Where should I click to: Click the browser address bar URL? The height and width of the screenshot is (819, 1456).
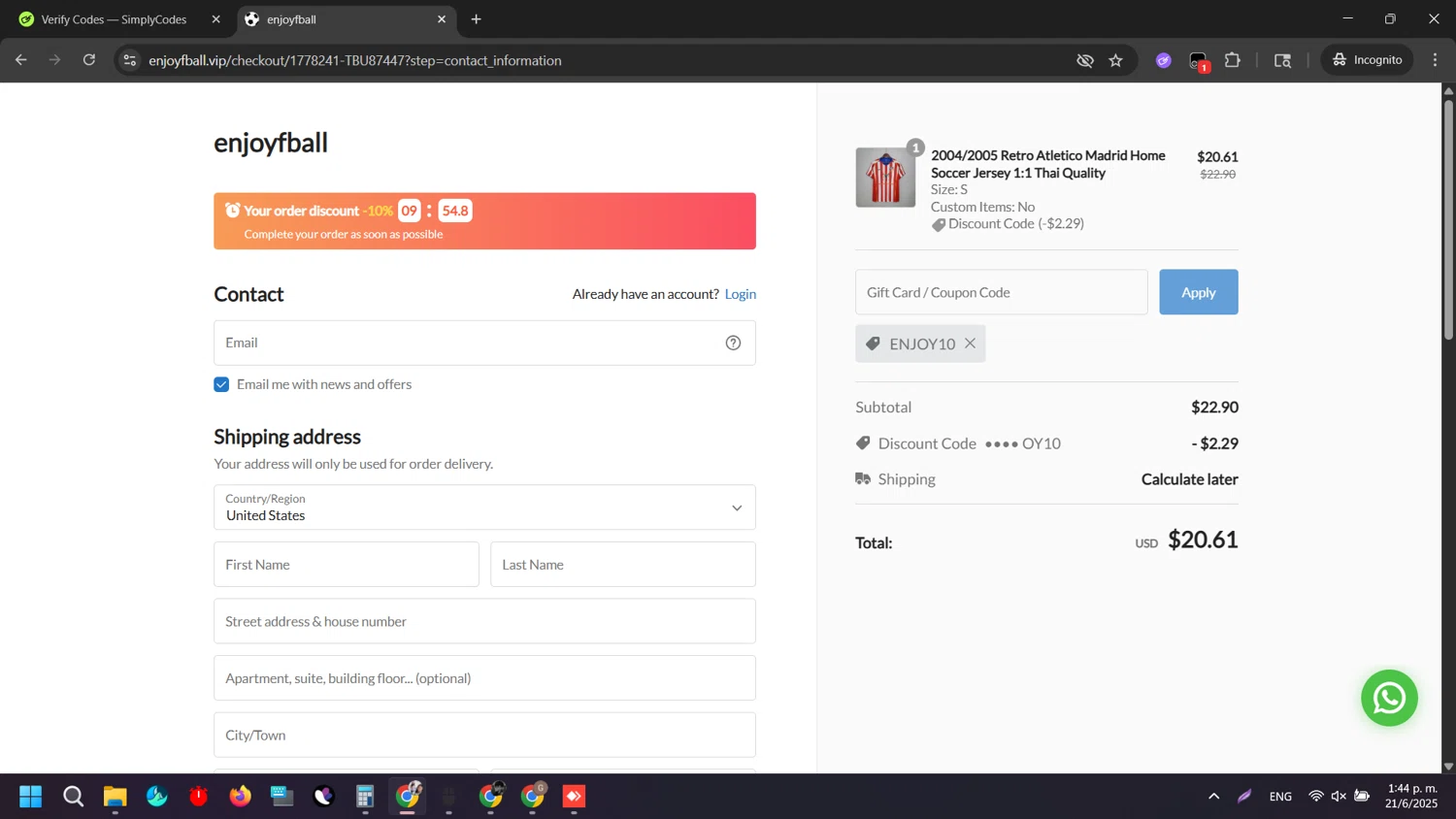[x=355, y=60]
